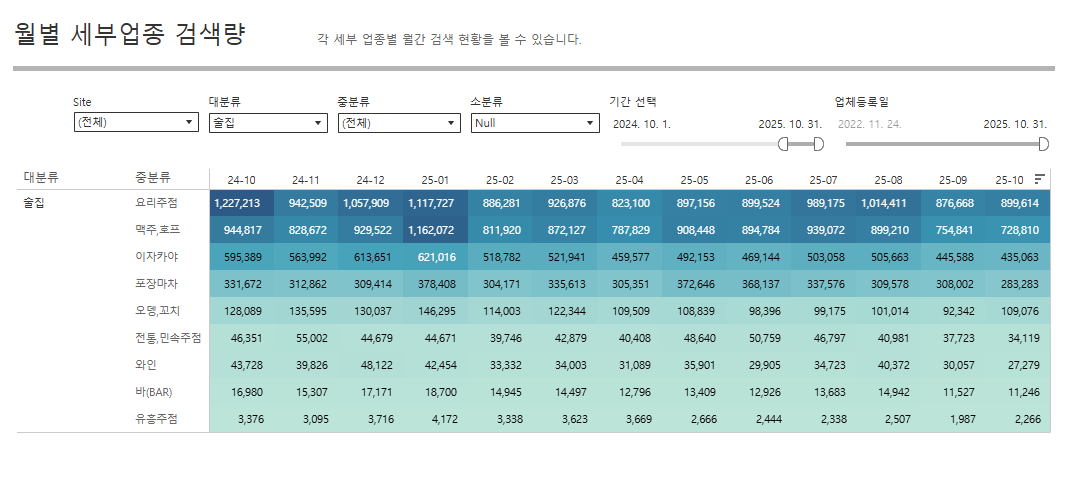Image resolution: width=1075 pixels, height=492 pixels.
Task: Click the sort icon beside 25-10 column
Action: pos(1040,179)
